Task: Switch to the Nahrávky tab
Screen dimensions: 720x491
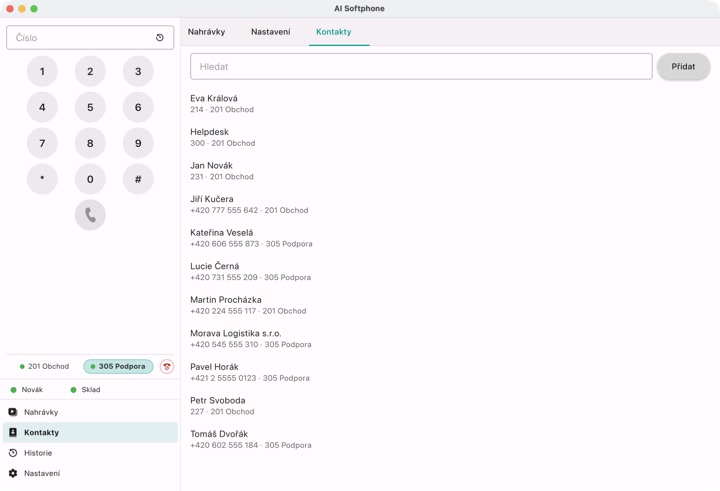Action: click(206, 32)
